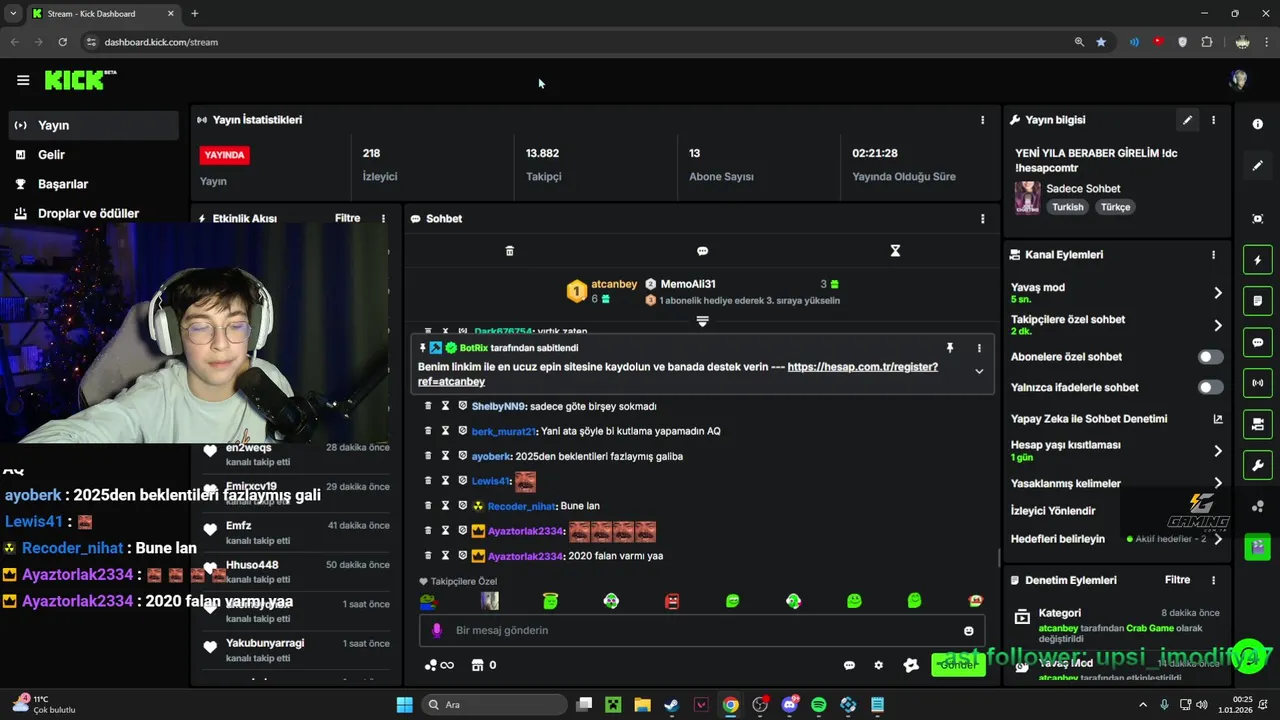Open the profile avatar menu
The width and height of the screenshot is (1280, 720).
click(x=1238, y=80)
